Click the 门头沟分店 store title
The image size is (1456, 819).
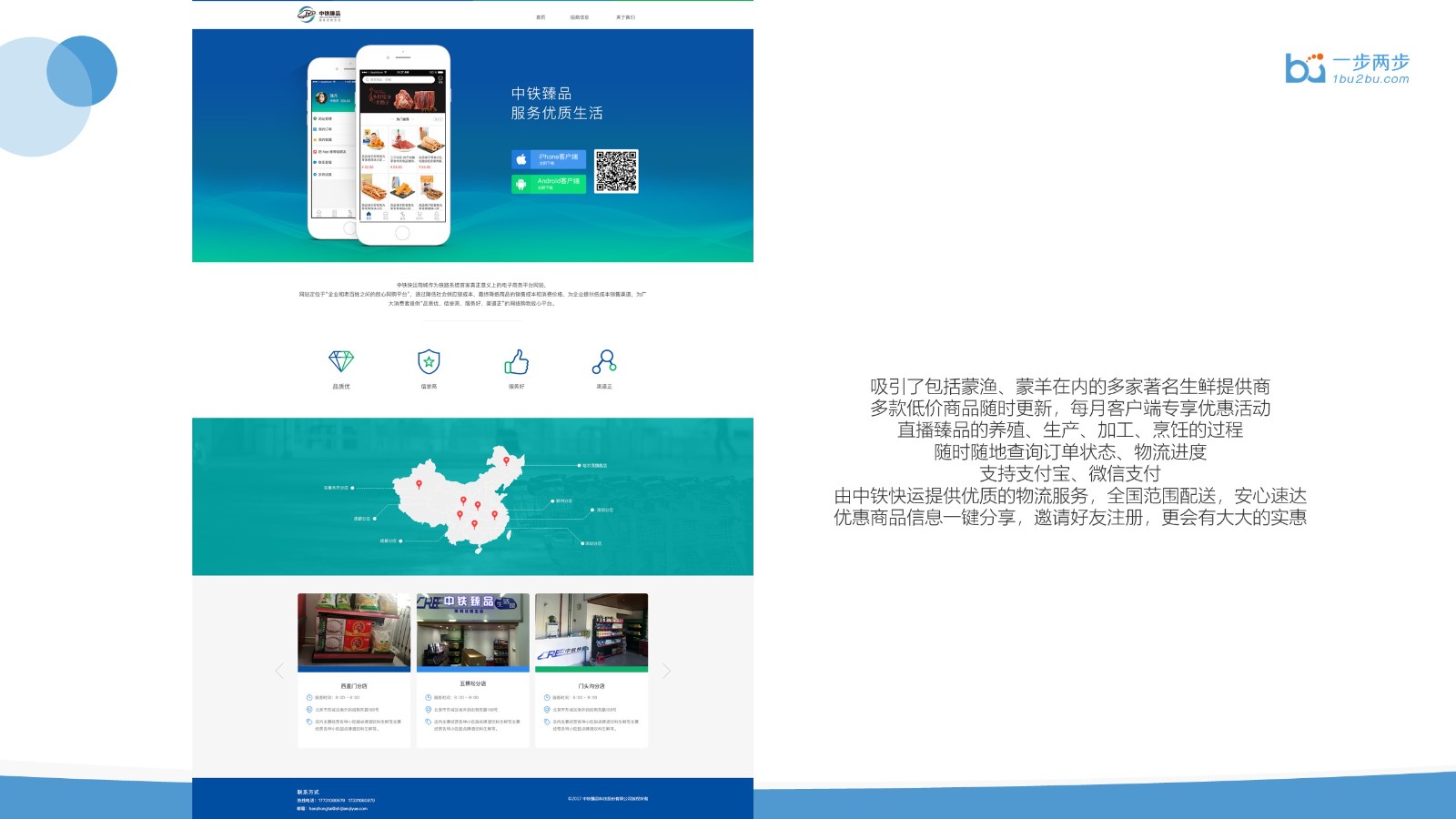click(x=591, y=686)
